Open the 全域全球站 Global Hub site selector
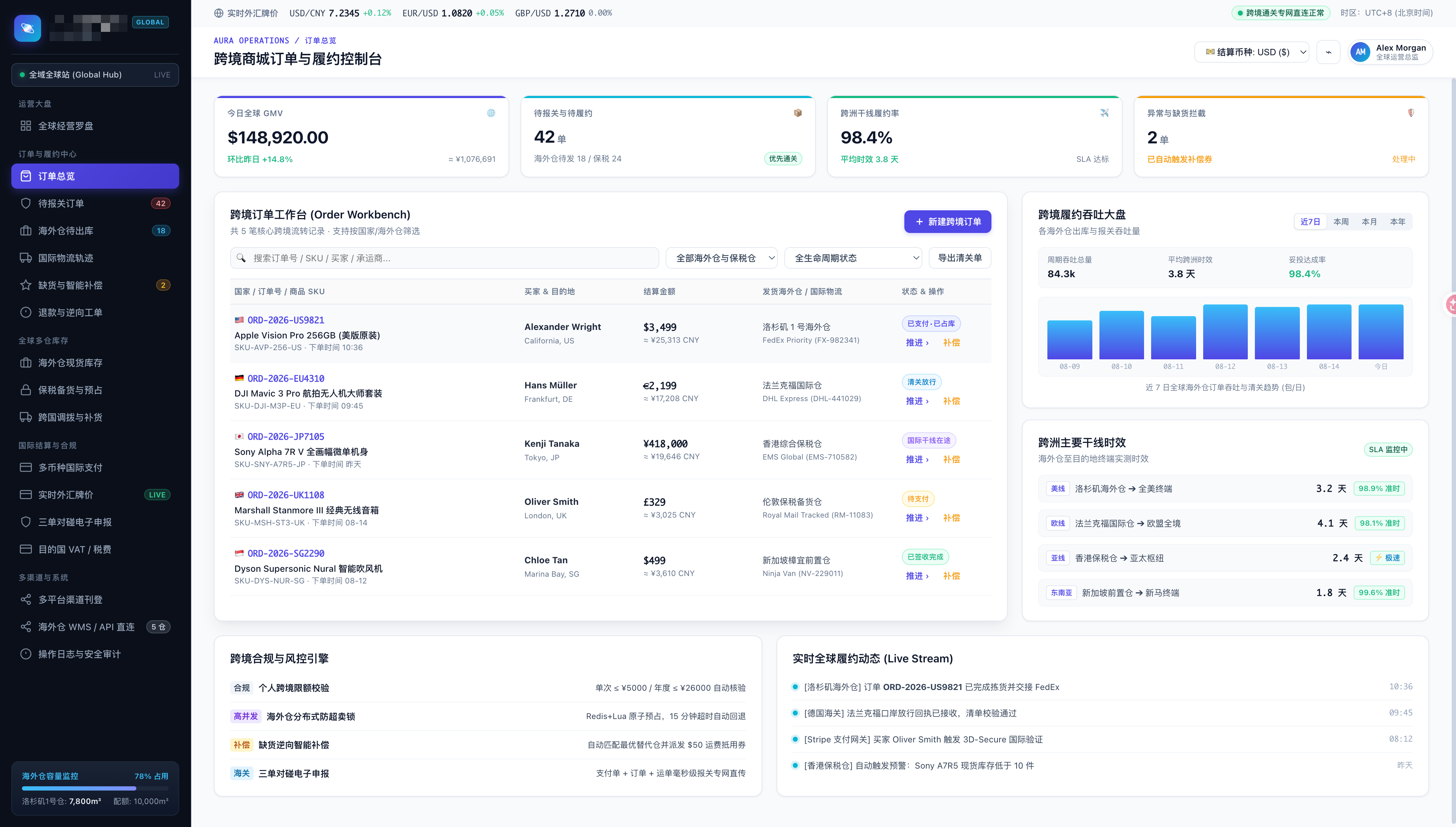The width and height of the screenshot is (1456, 827). tap(95, 74)
